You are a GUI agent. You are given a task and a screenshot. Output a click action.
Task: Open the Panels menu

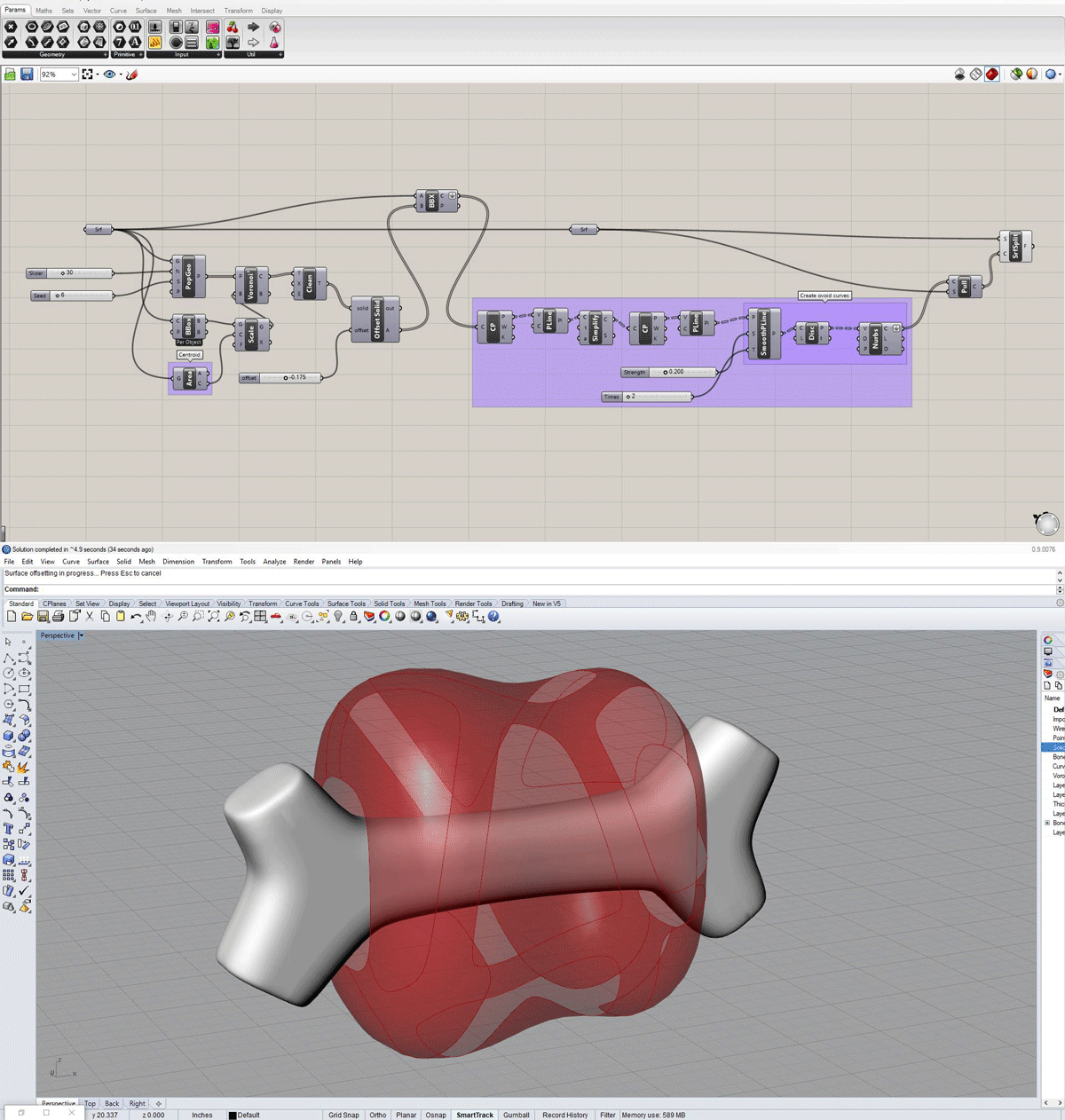coord(331,562)
